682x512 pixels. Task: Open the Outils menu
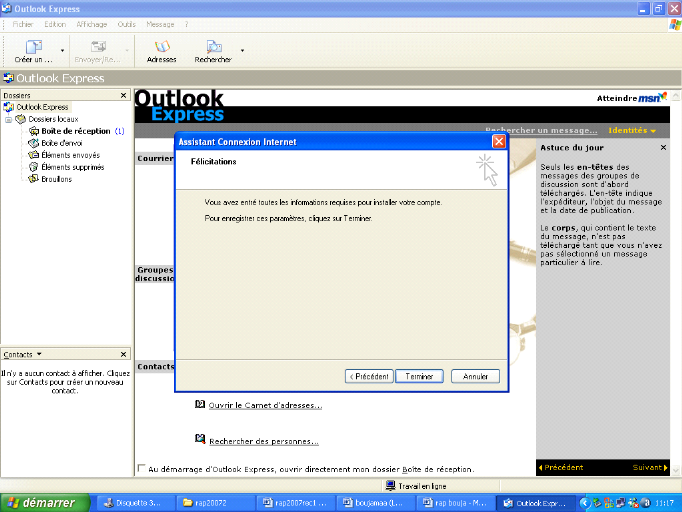tap(126, 24)
